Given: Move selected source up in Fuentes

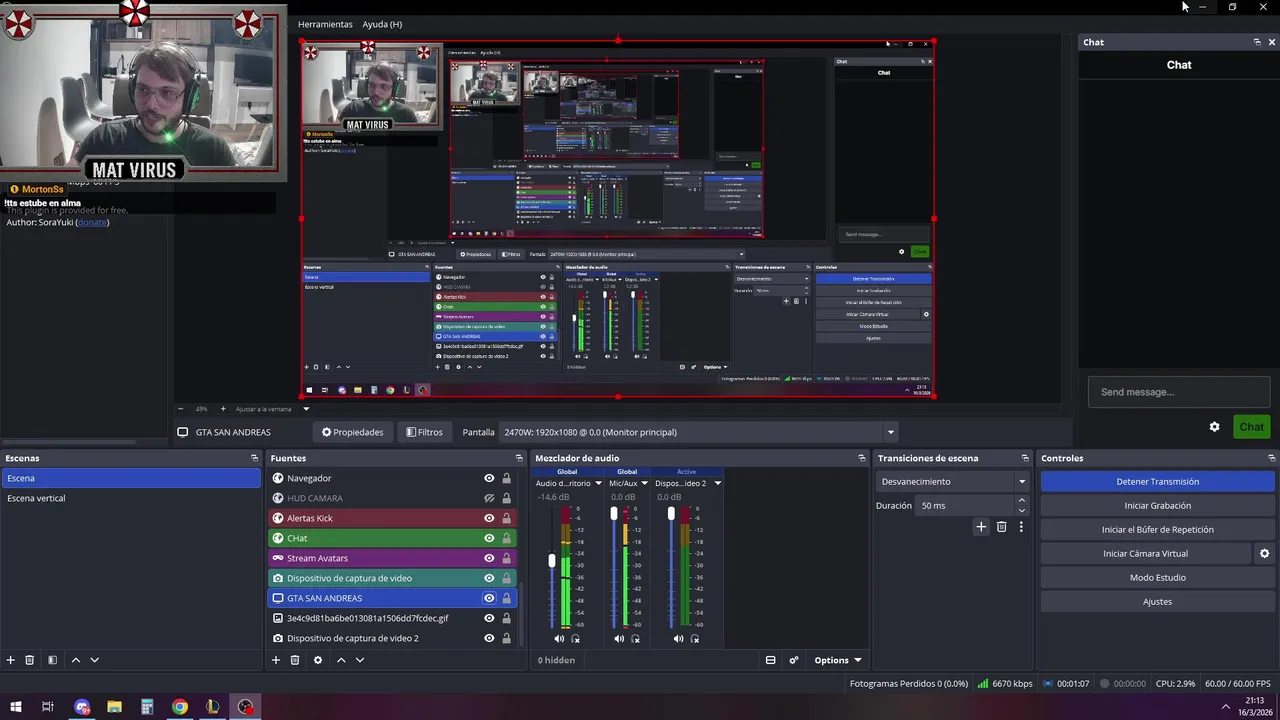Looking at the screenshot, I should [x=341, y=660].
